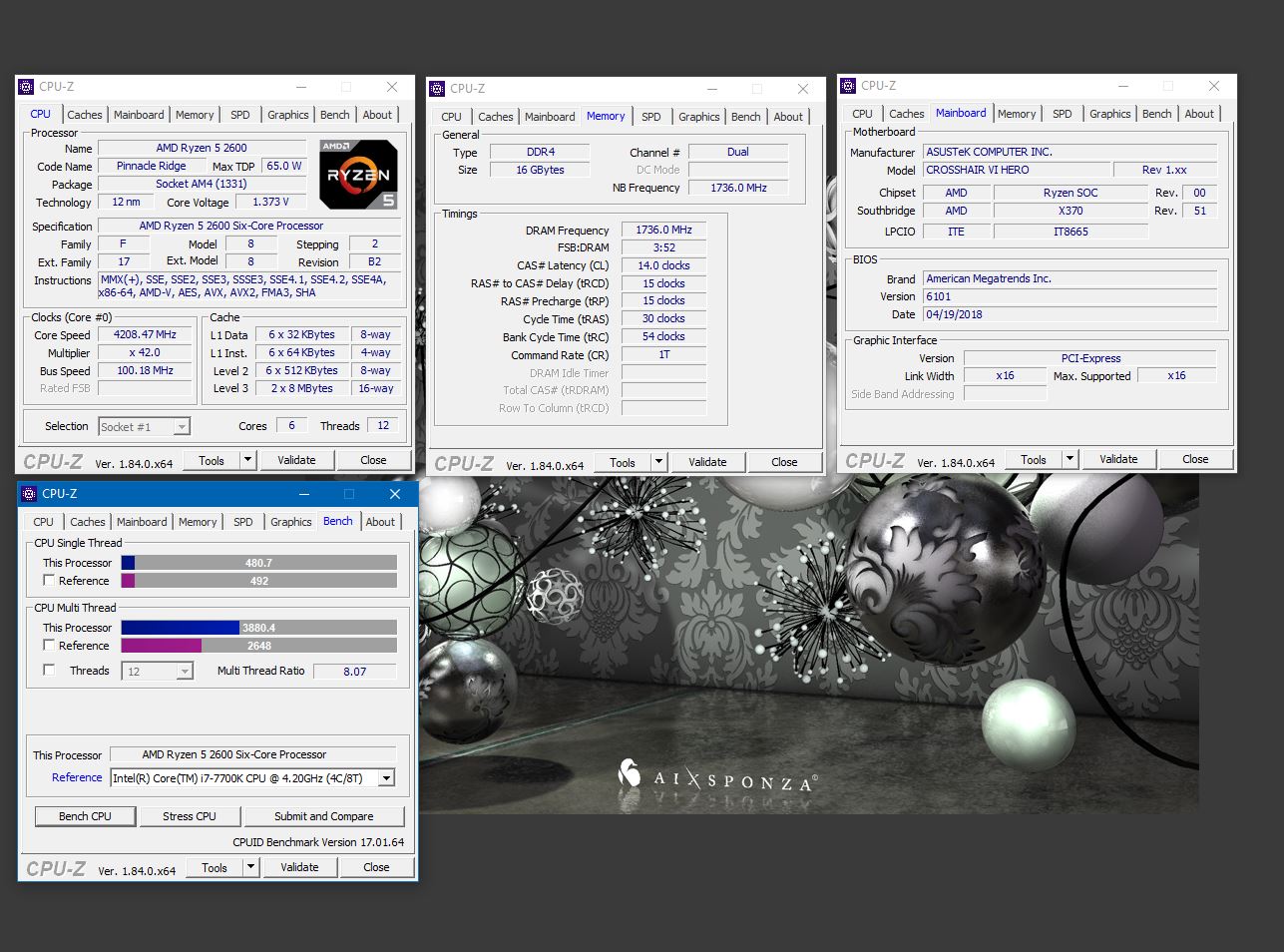Expand Tools dropdown arrow in Memory window
The width and height of the screenshot is (1284, 952).
pos(657,462)
